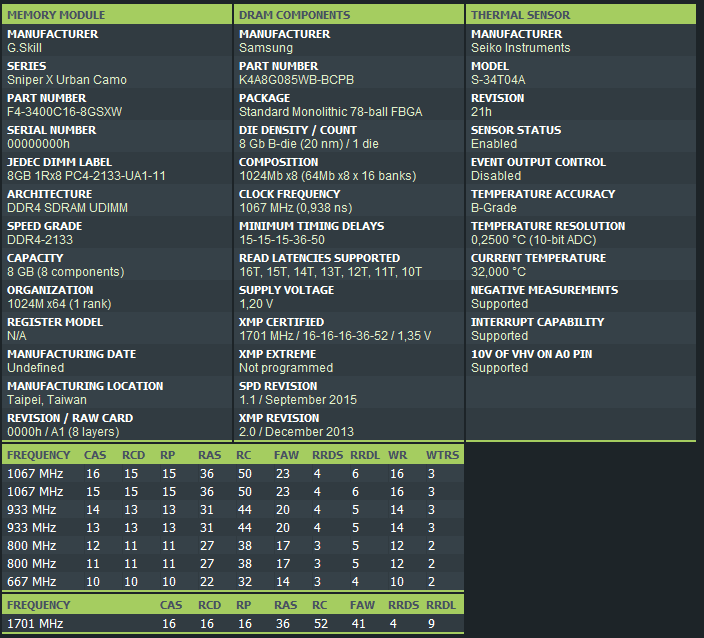Click DRAM part number K4A8G085WB-BCPB
This screenshot has height=638, width=704.
tap(296, 80)
